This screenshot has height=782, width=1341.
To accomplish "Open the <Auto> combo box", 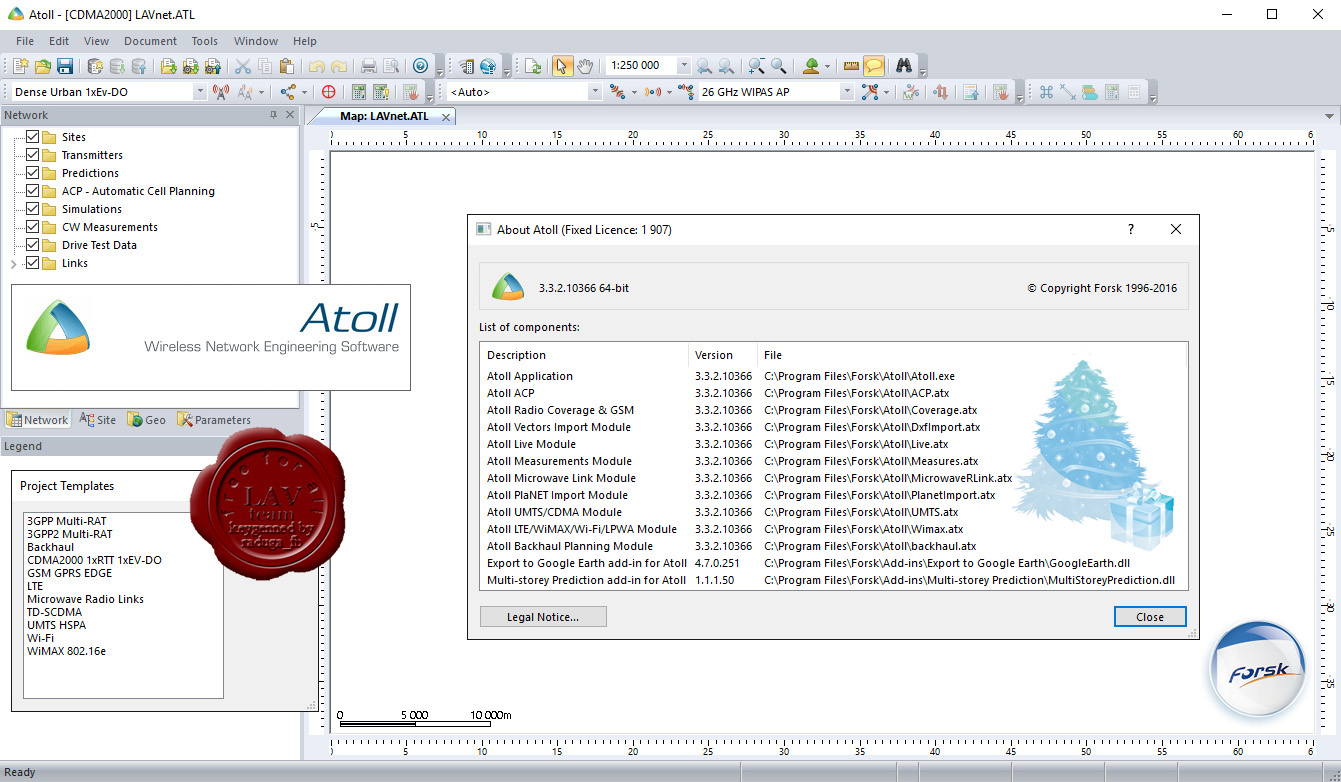I will (x=595, y=92).
